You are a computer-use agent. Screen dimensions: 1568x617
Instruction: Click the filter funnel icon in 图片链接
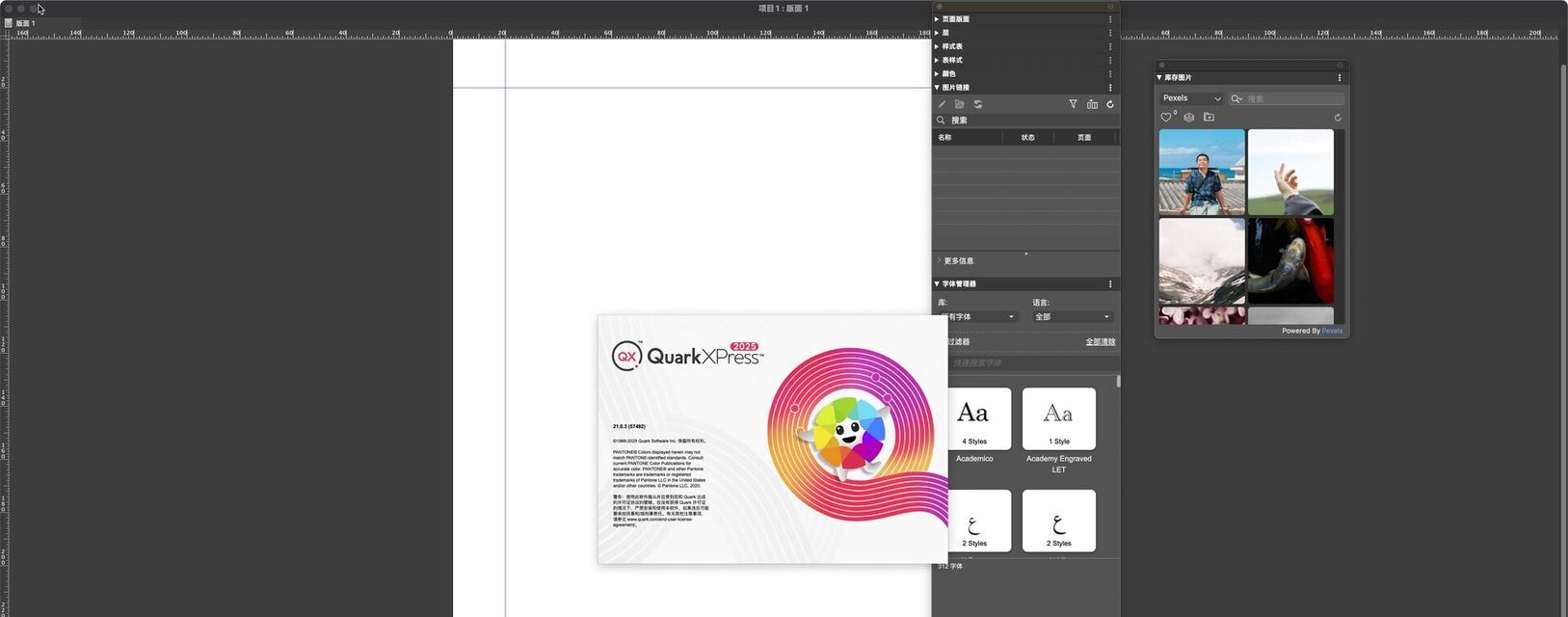[x=1073, y=104]
